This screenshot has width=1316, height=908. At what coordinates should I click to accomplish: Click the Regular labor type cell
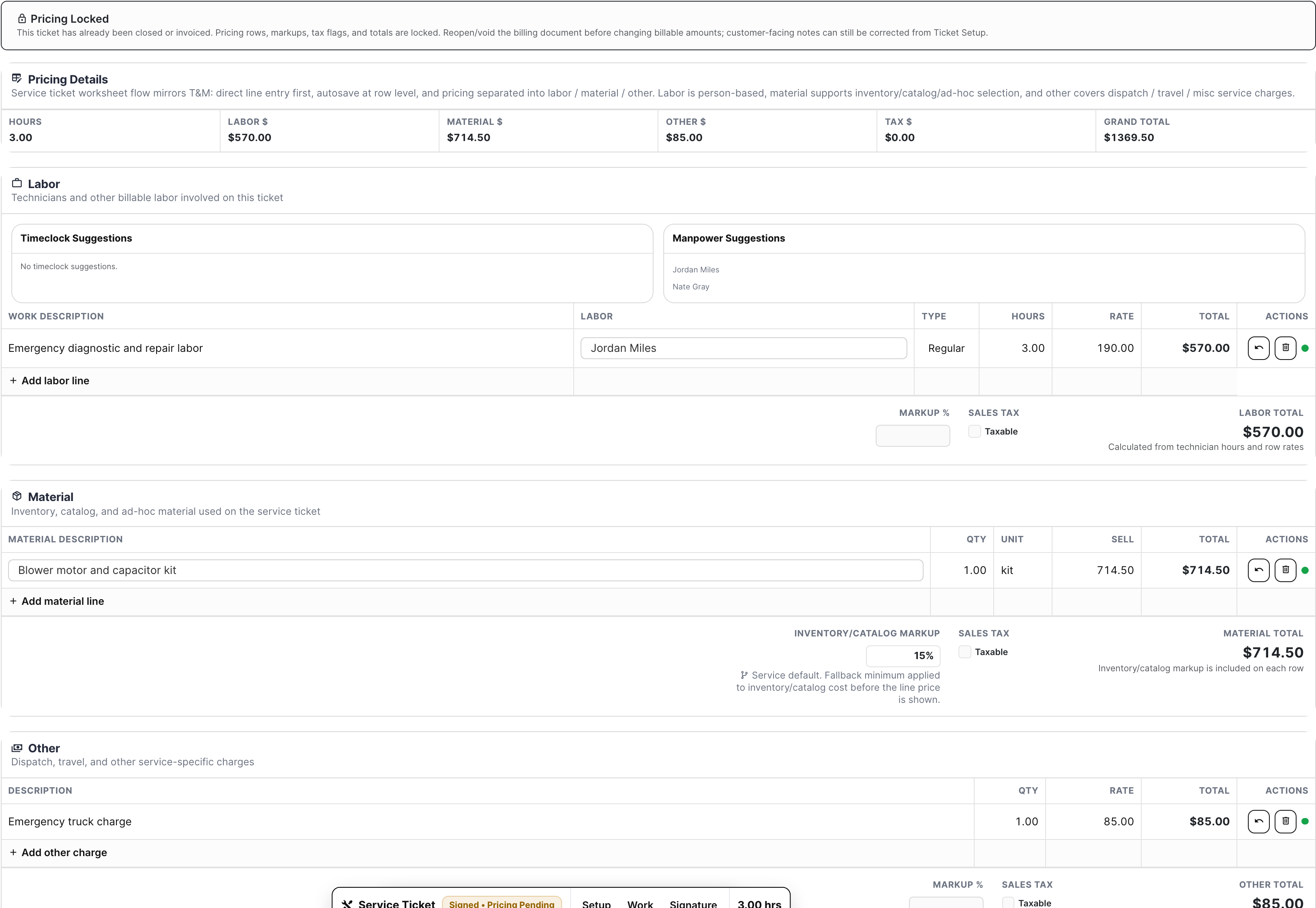pos(946,348)
